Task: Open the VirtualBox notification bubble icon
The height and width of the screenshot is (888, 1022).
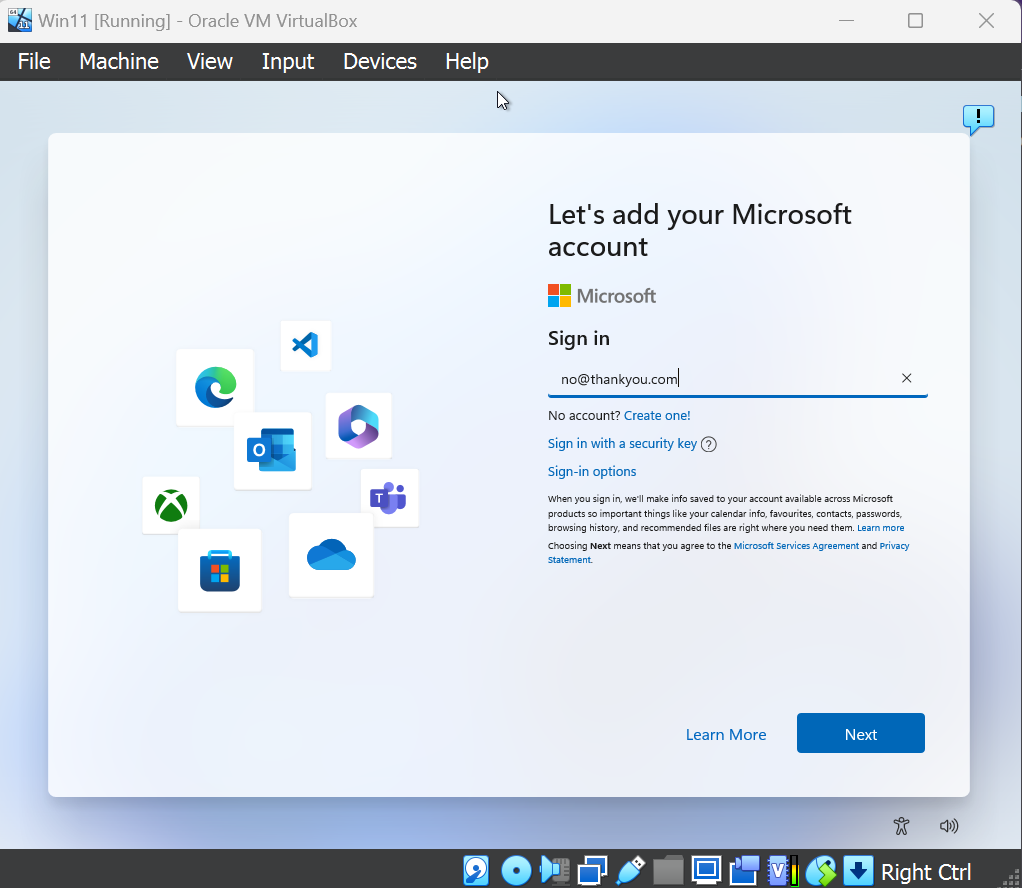Action: (978, 119)
